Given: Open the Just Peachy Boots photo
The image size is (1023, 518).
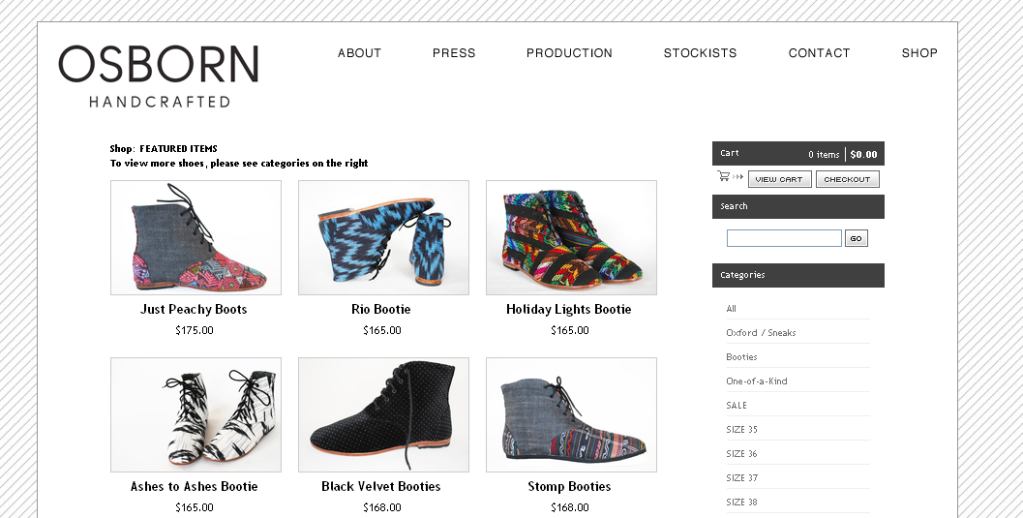Looking at the screenshot, I should (196, 238).
